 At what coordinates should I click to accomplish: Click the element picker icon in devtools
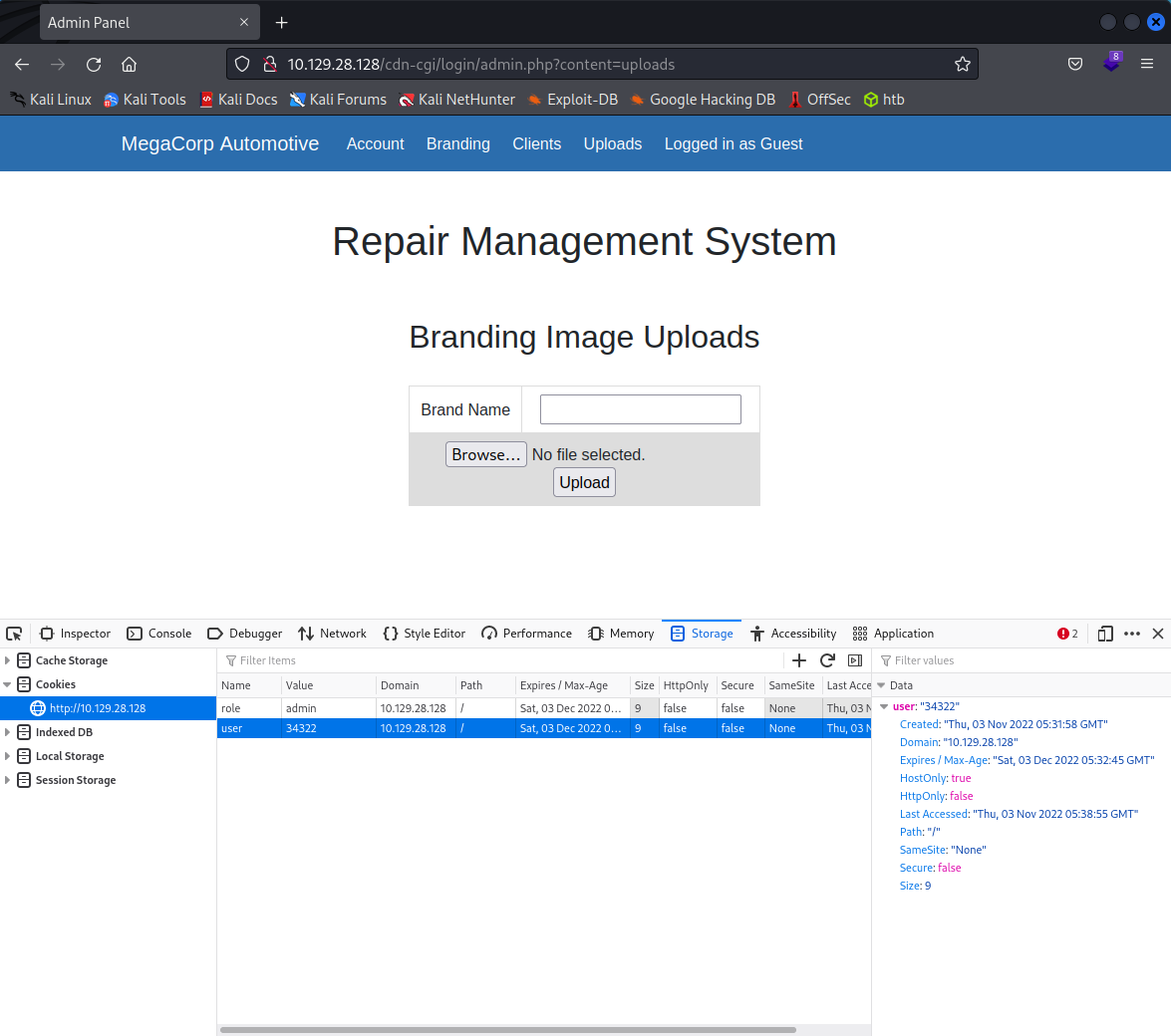click(14, 634)
